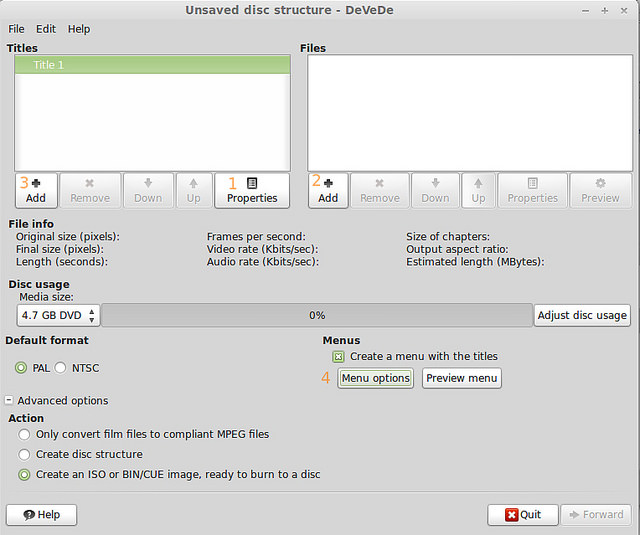Click the Forward arrow button
This screenshot has height=535, width=640.
point(595,515)
